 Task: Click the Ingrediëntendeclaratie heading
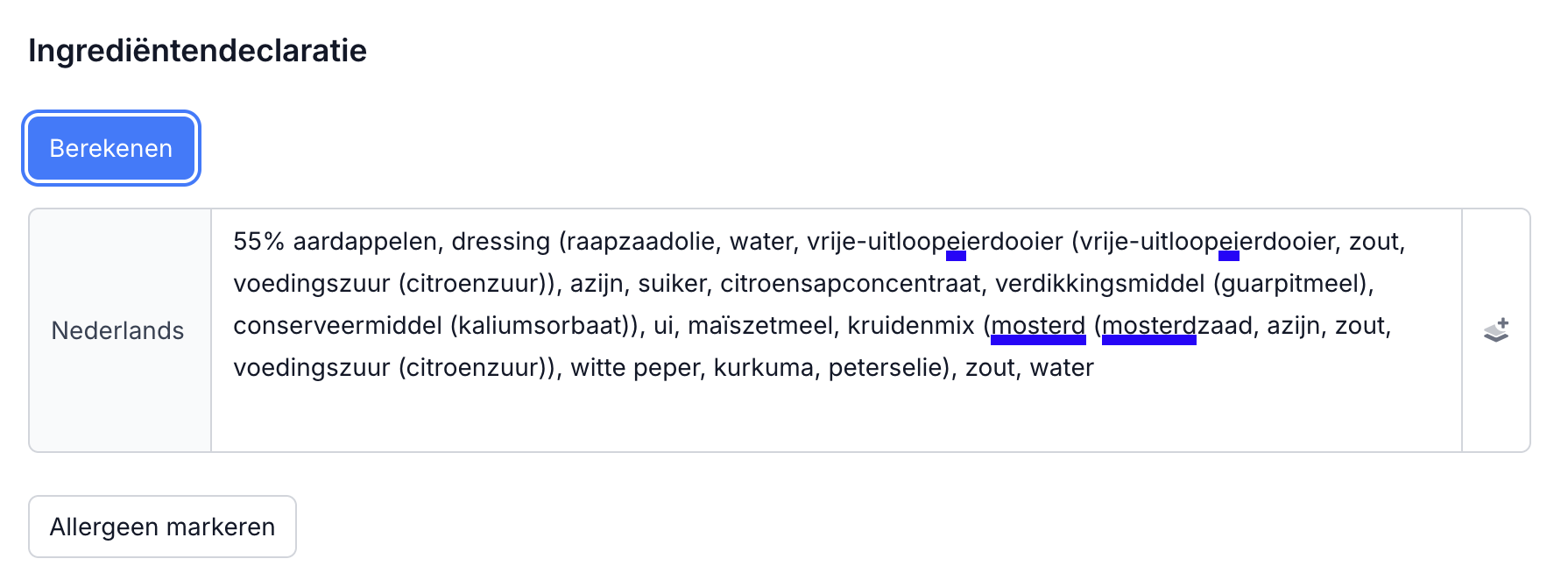point(196,51)
